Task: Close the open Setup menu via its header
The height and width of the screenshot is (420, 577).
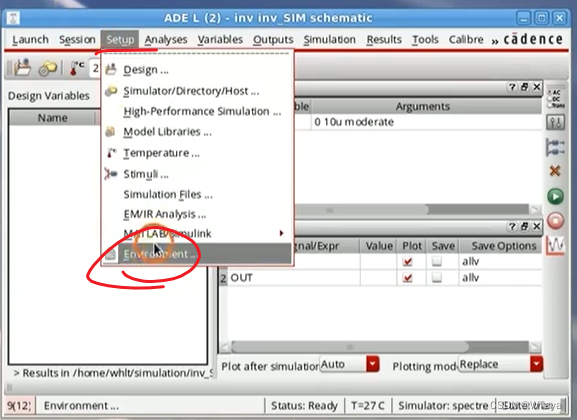Action: click(120, 39)
